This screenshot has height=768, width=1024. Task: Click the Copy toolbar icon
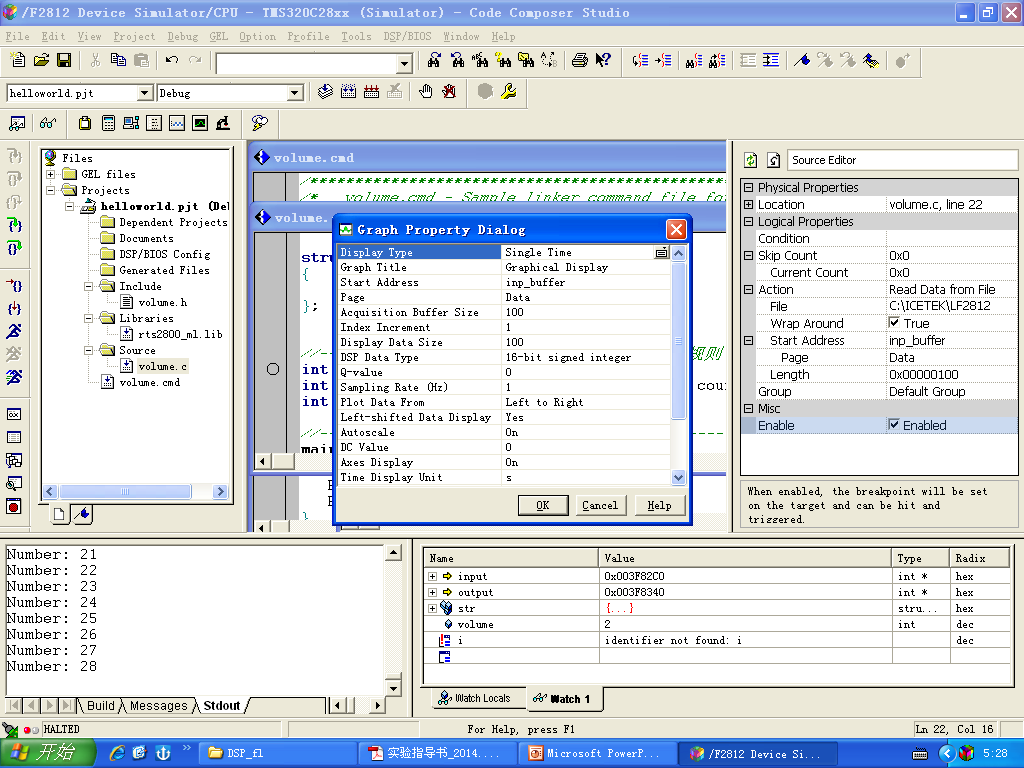coord(118,61)
